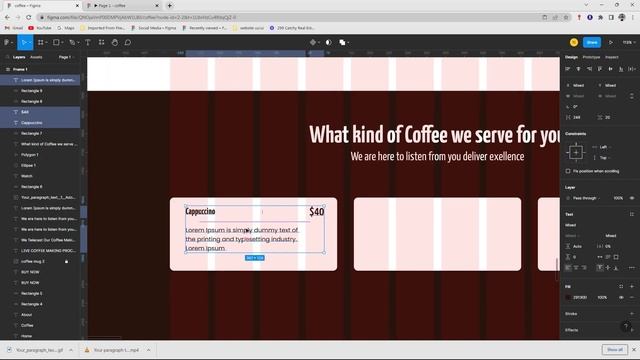Open new browser tab plus button
The height and width of the screenshot is (360, 640).
[x=170, y=6]
